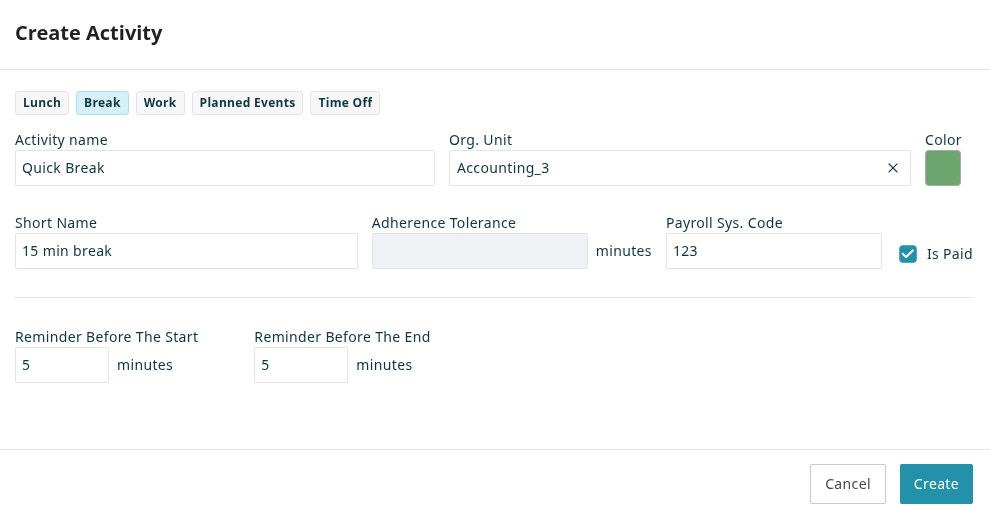Screen dimensions: 990x514
Task: Choose the Planned Events activity type
Action: click(x=247, y=103)
